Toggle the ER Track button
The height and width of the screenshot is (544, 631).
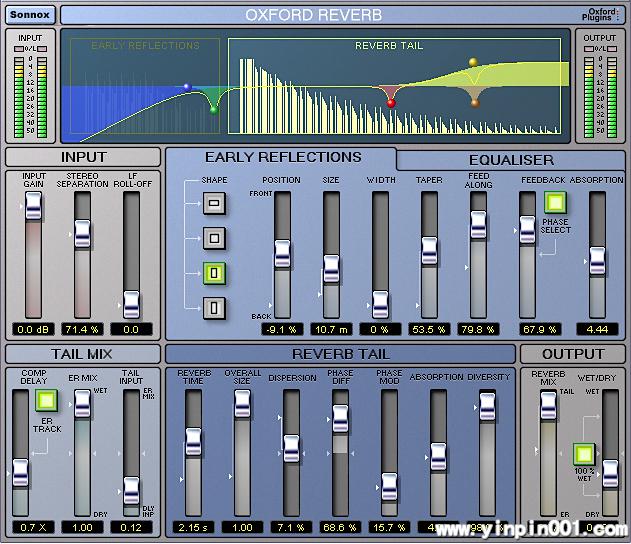tap(45, 401)
